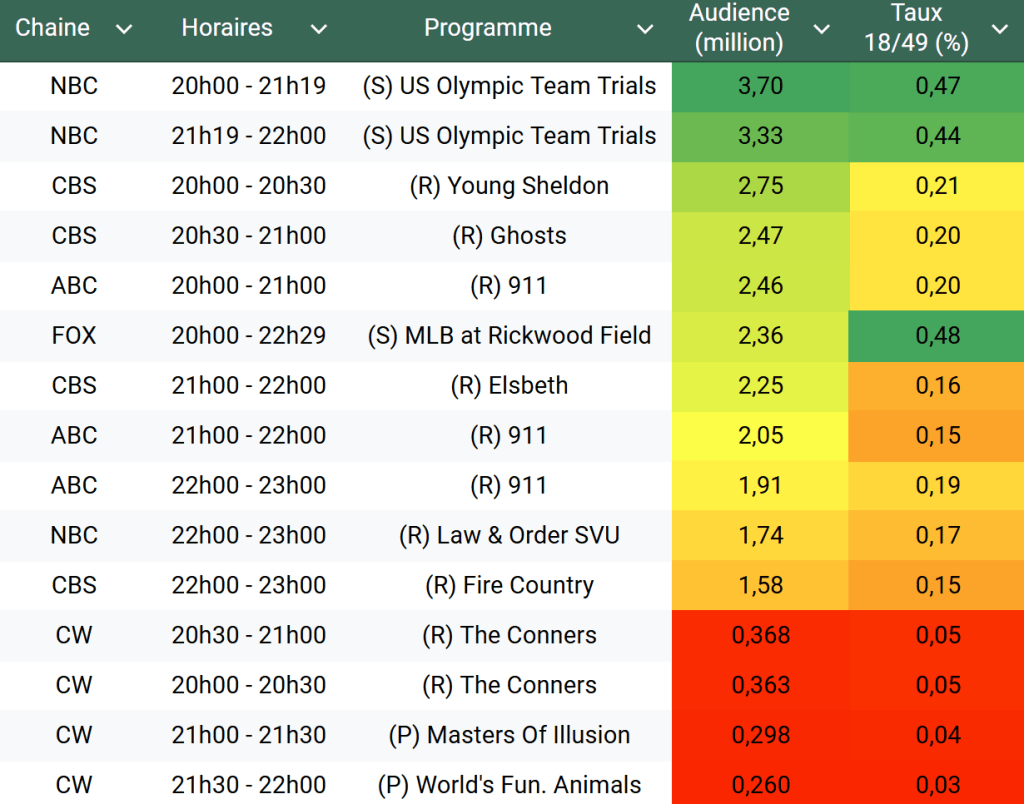Click the 0,48 rate cell for FOX
Screen dimensions: 1024x804
pos(937,336)
